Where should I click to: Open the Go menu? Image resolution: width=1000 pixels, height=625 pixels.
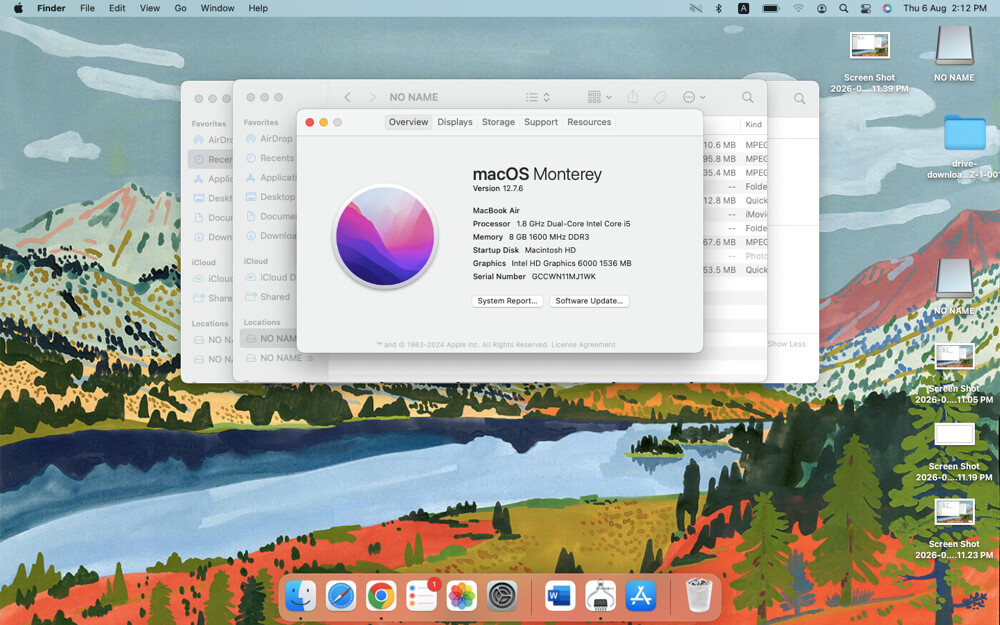pos(180,8)
